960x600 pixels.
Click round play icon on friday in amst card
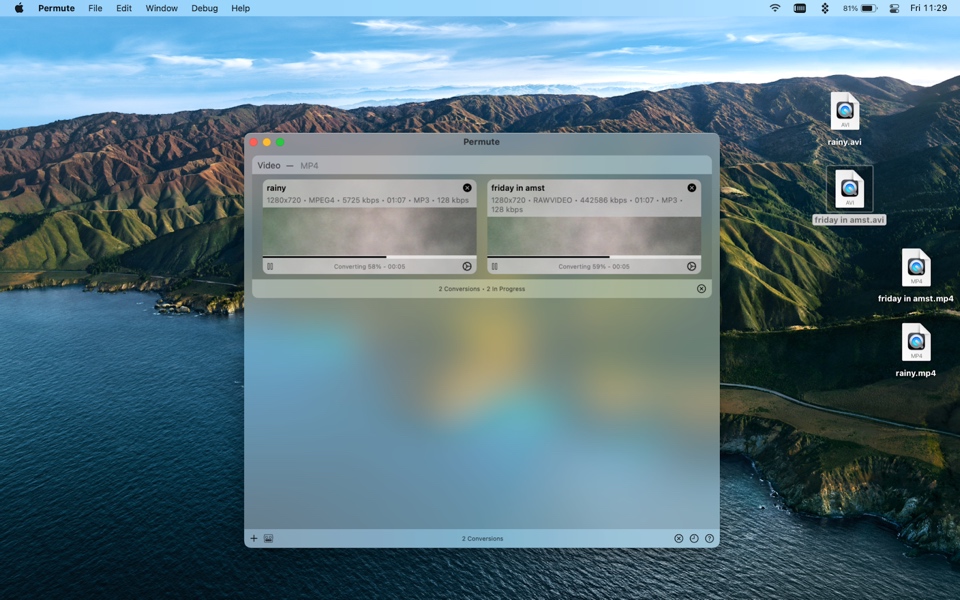(691, 267)
